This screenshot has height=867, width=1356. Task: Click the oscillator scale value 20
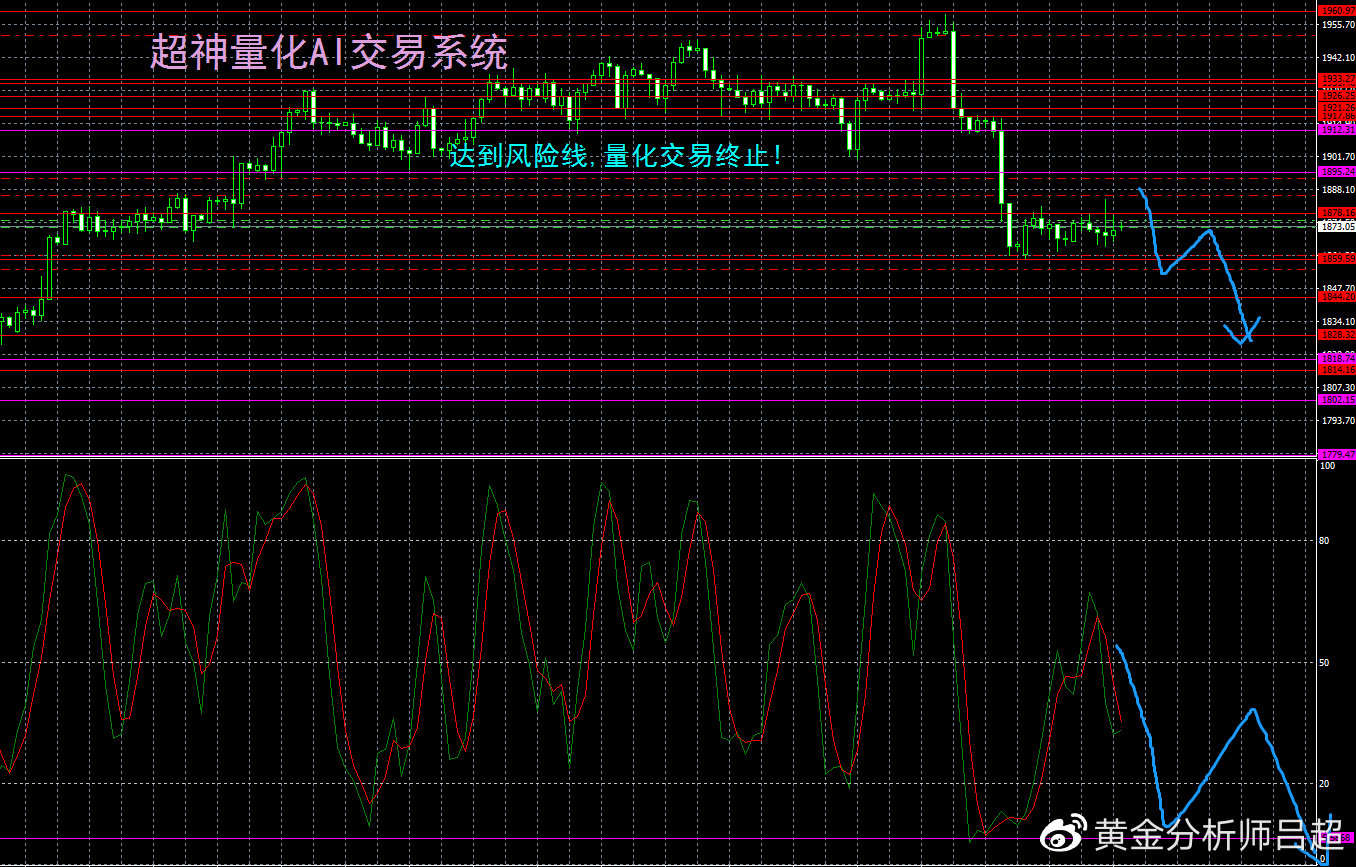(x=1325, y=783)
